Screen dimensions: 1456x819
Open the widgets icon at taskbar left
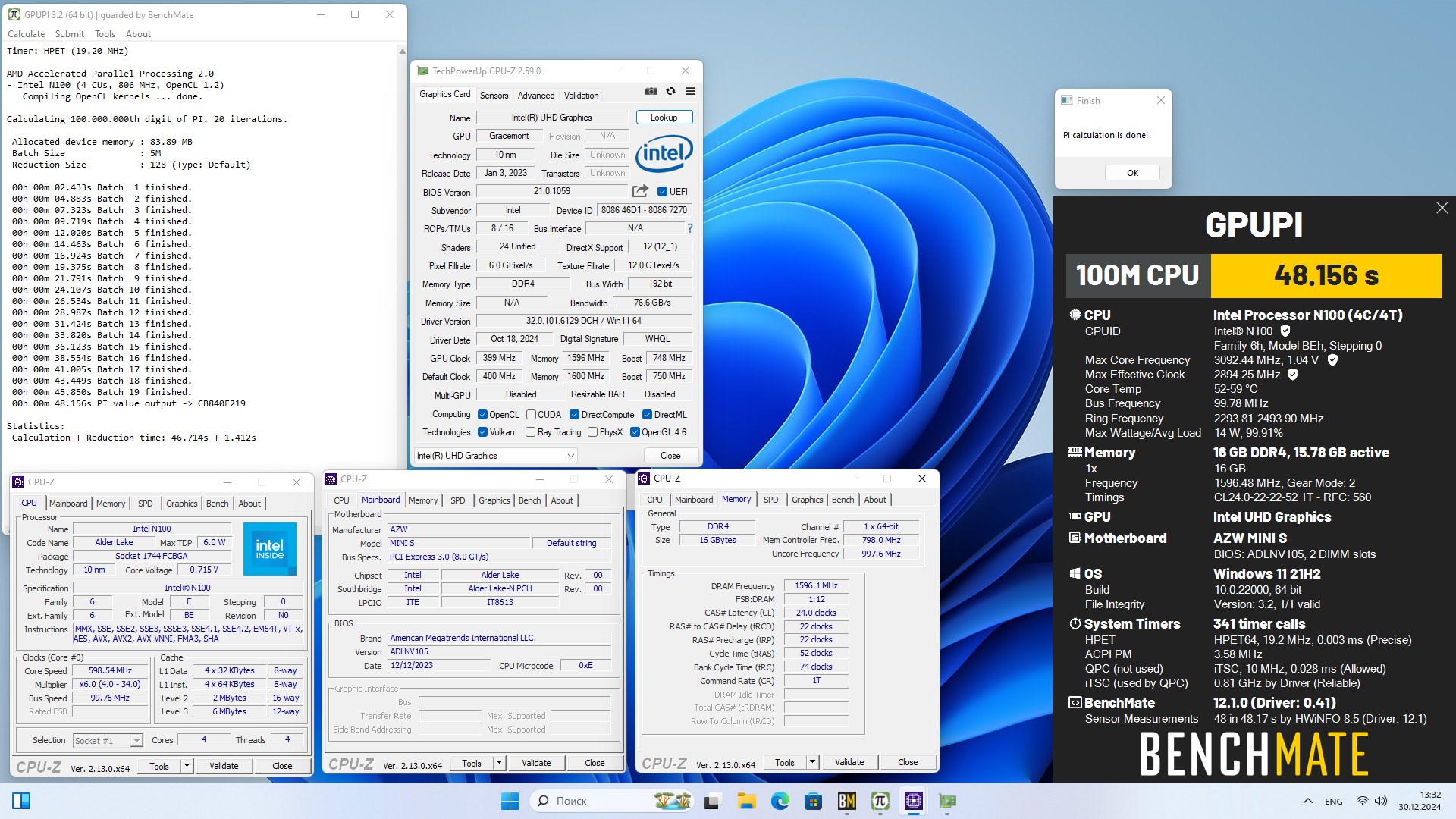[21, 801]
